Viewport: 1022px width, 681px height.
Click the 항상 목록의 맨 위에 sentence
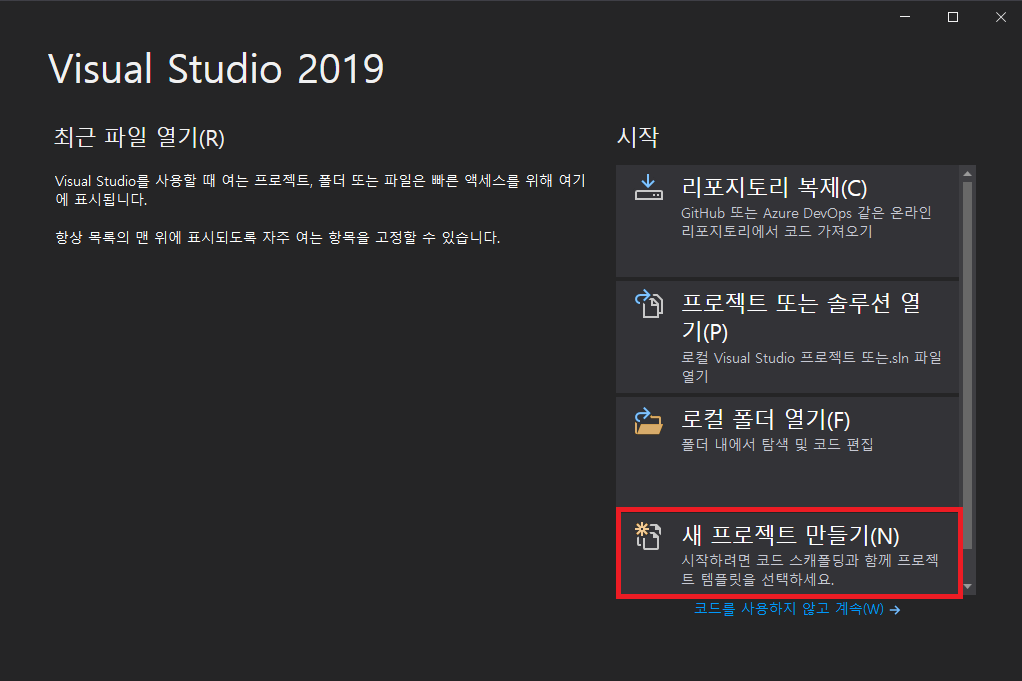point(278,237)
